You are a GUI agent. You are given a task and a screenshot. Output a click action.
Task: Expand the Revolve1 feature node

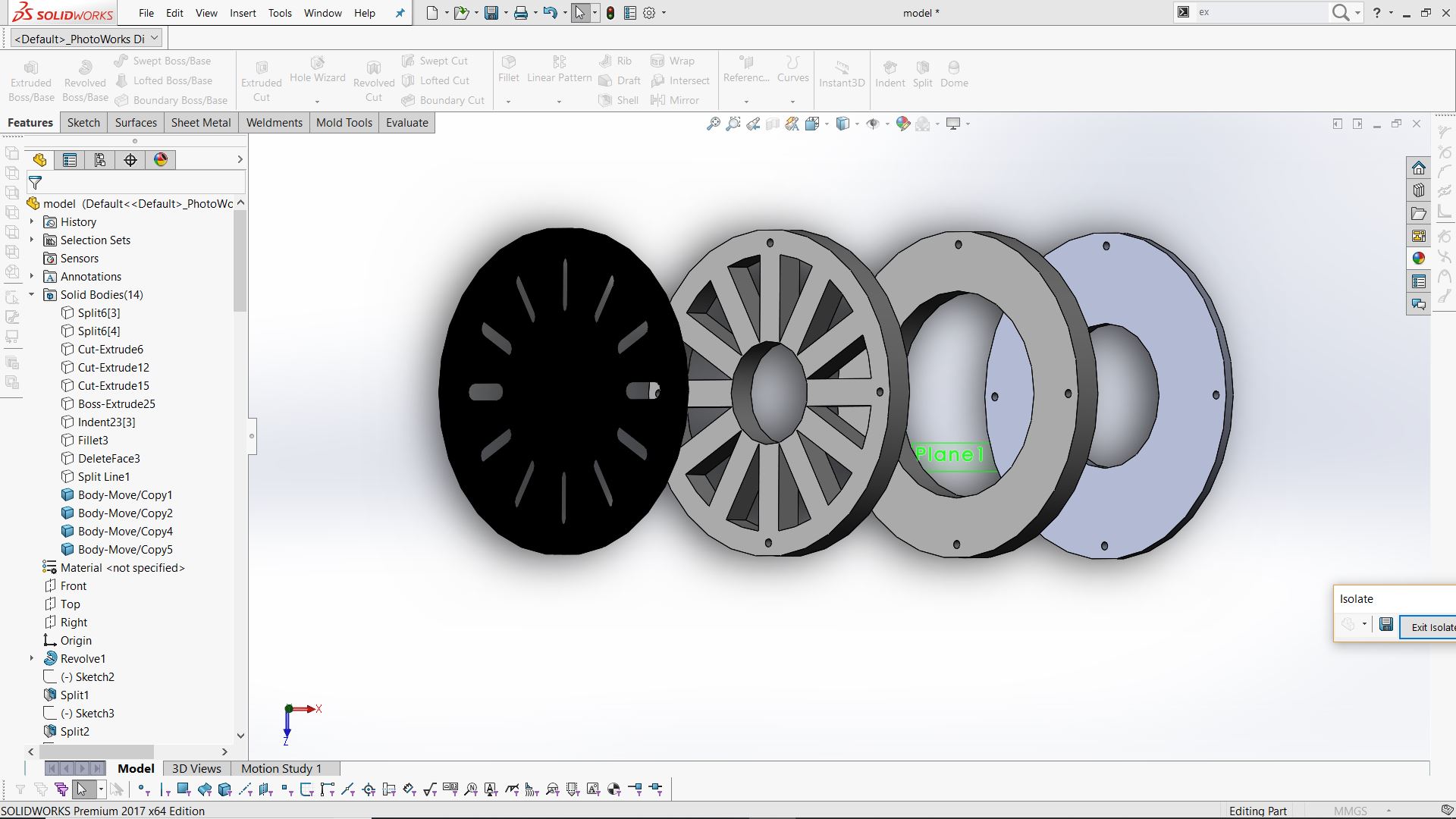point(32,658)
